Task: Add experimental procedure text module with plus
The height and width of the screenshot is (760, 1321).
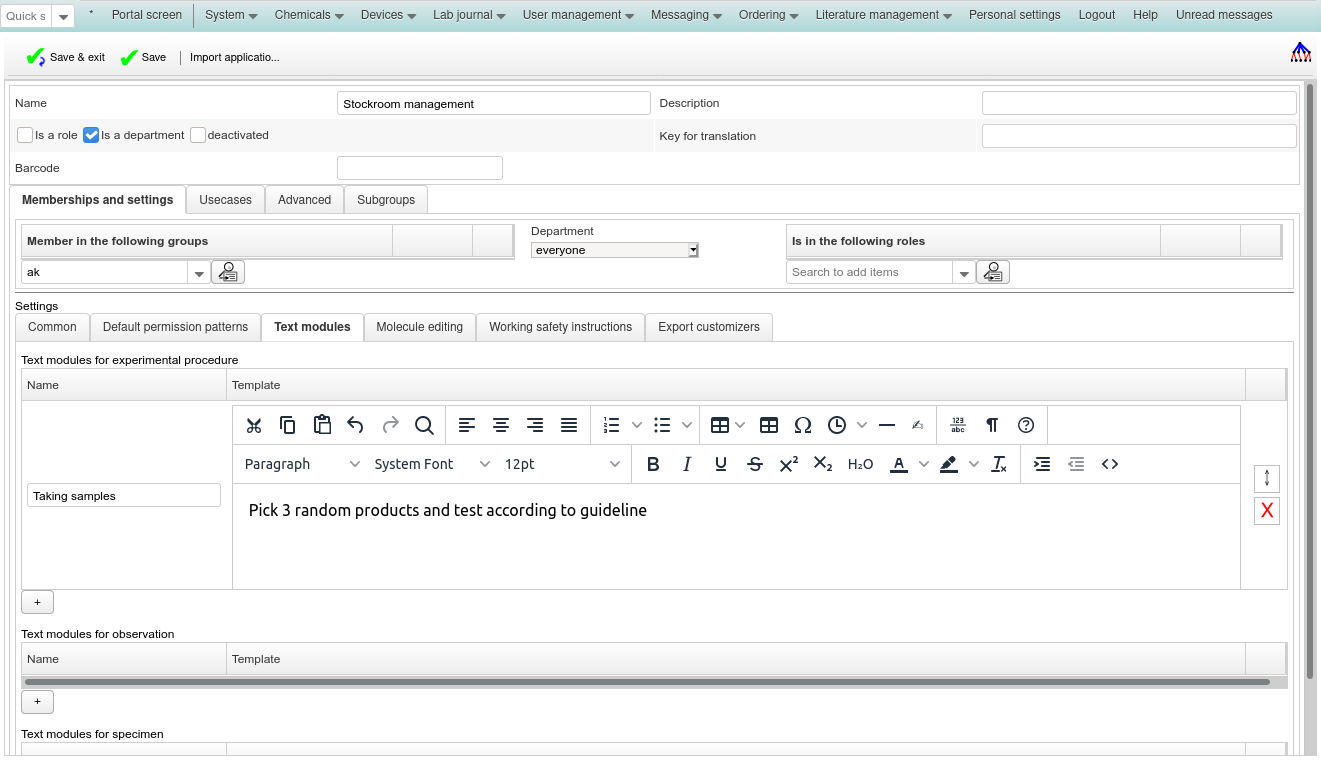Action: pos(37,602)
